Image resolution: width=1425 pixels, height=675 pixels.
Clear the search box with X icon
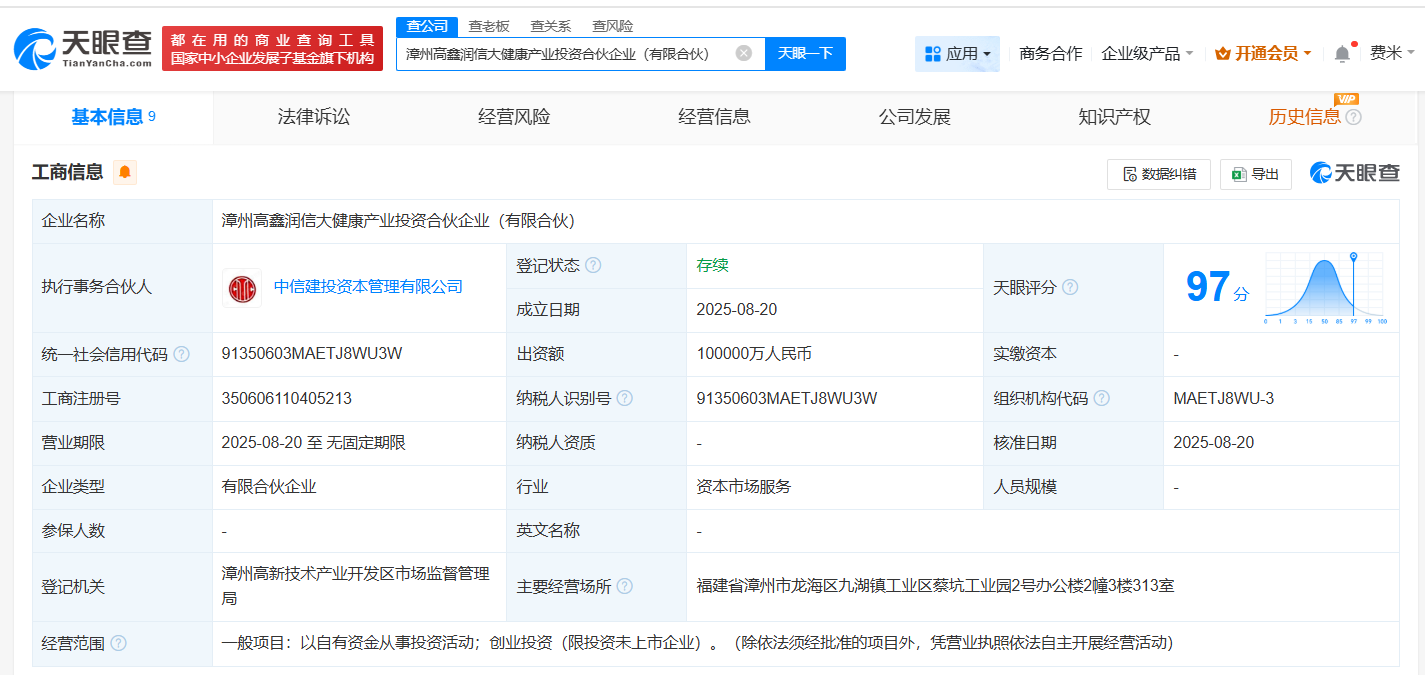(x=743, y=53)
